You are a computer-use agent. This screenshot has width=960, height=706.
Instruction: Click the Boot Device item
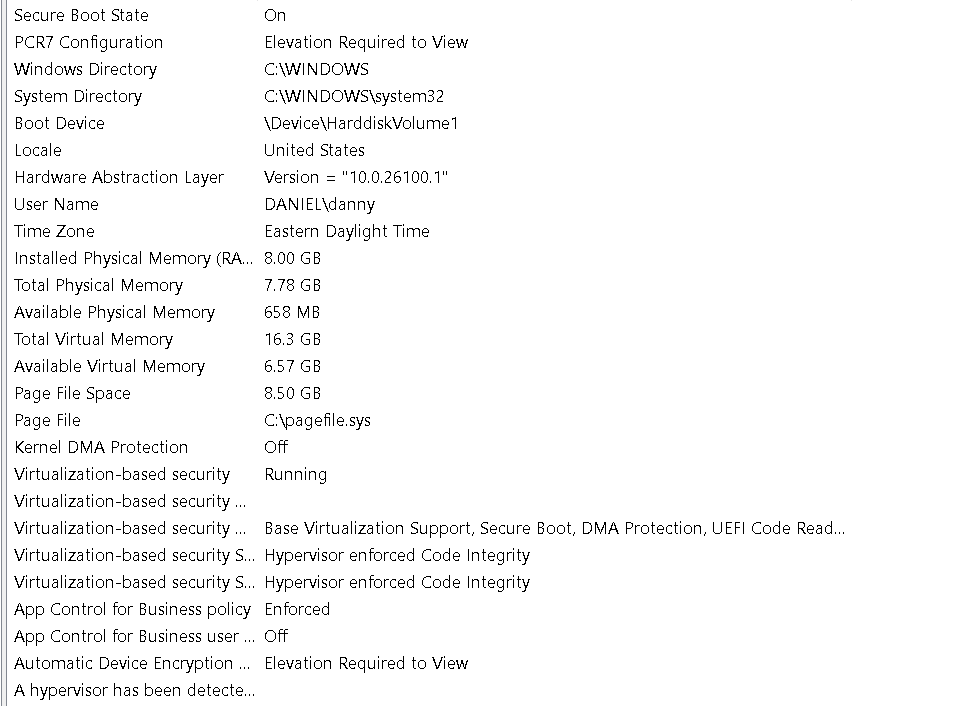pos(59,123)
